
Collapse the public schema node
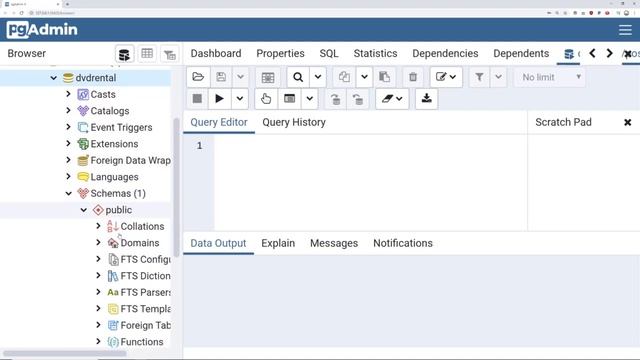(x=84, y=210)
